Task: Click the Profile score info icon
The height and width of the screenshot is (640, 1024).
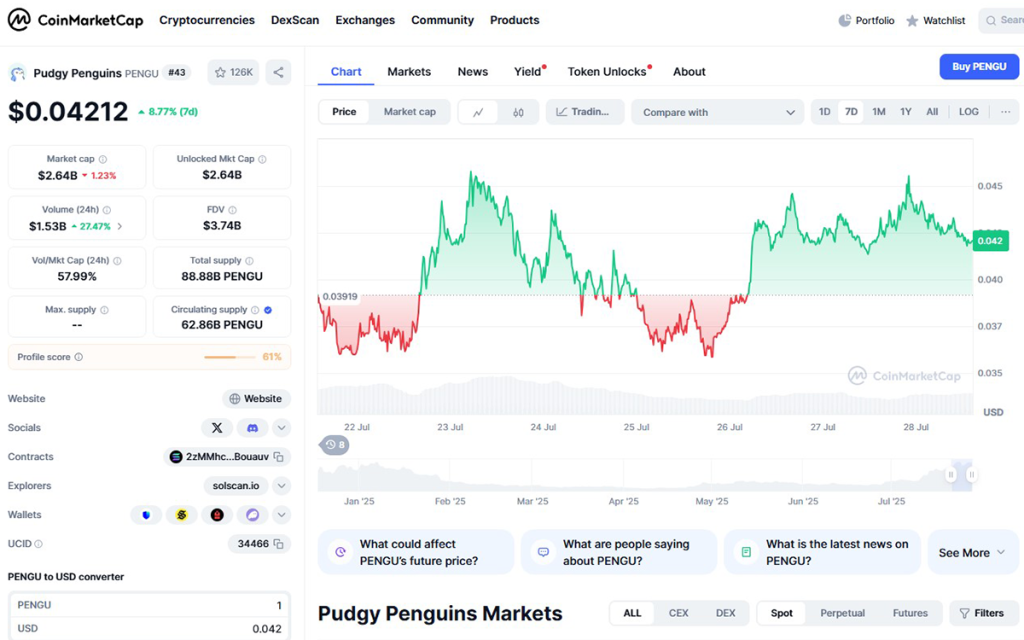Action: point(78,357)
